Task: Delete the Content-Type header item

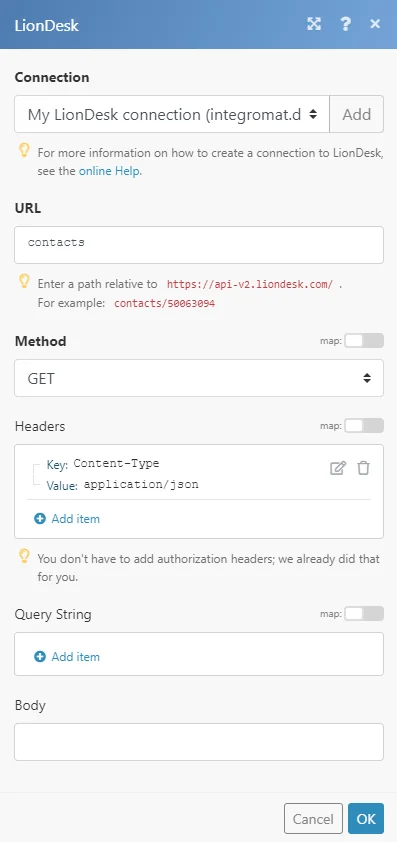Action: [364, 468]
